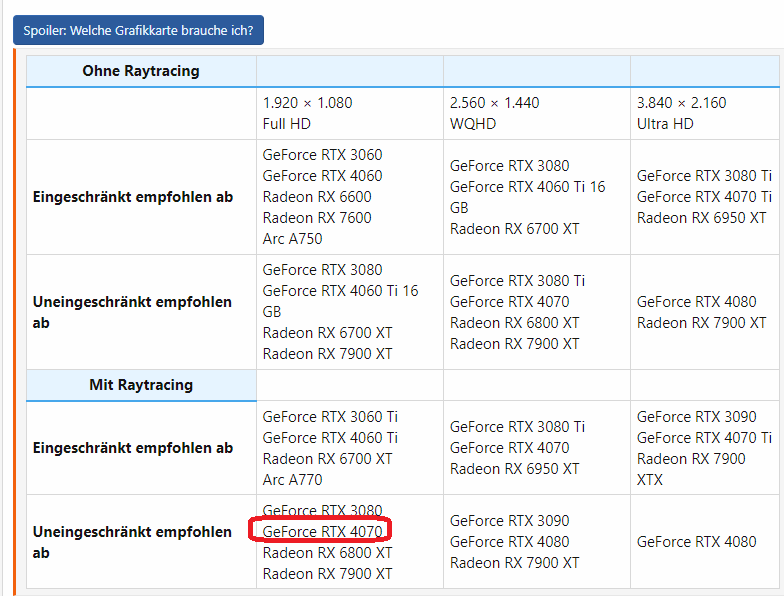Click "GeForce RTX 4070" in the Full HD column
Screen dimensions: 784x605
[x=322, y=532]
